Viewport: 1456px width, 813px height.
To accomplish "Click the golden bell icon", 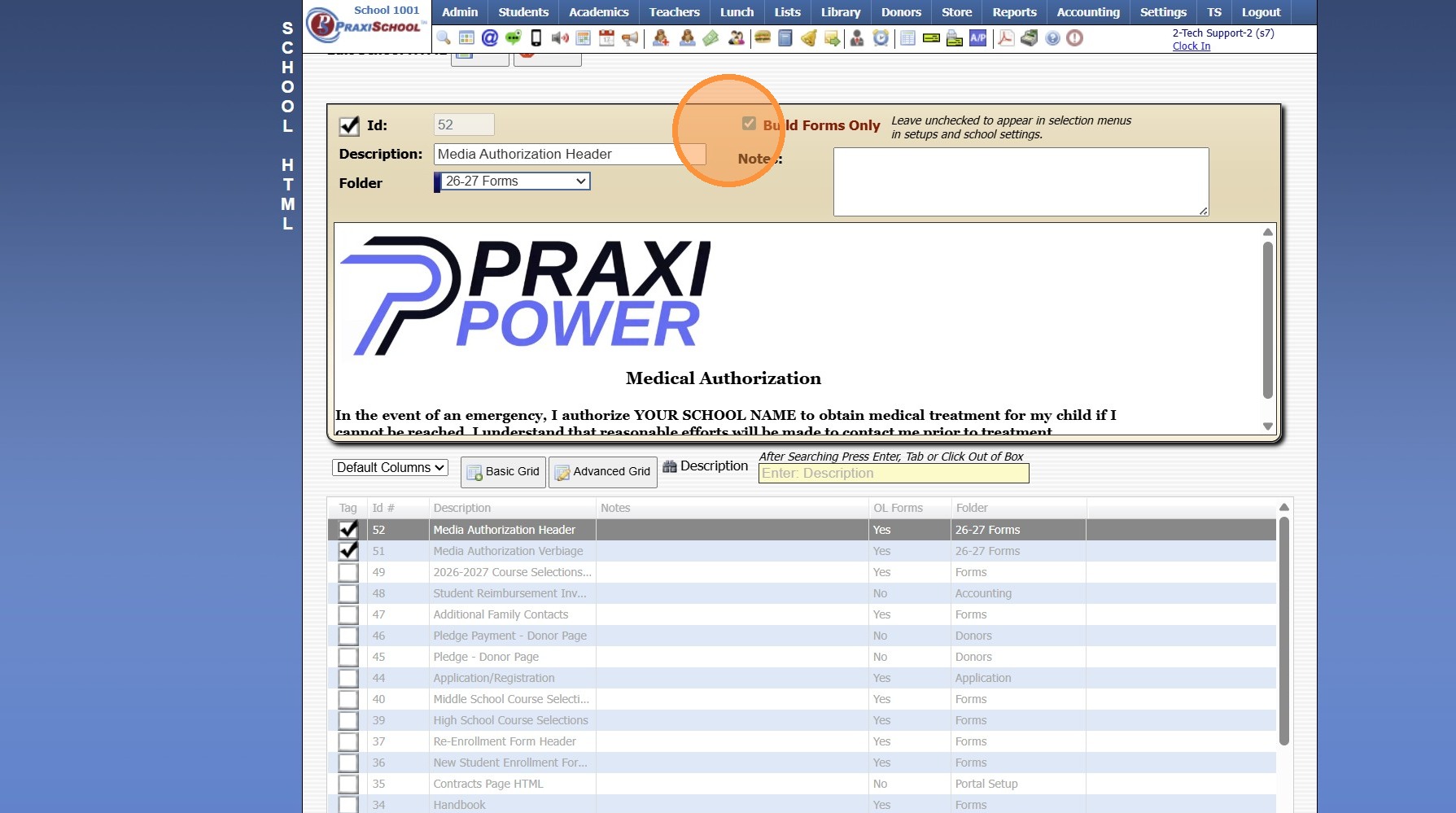I will coord(809,38).
